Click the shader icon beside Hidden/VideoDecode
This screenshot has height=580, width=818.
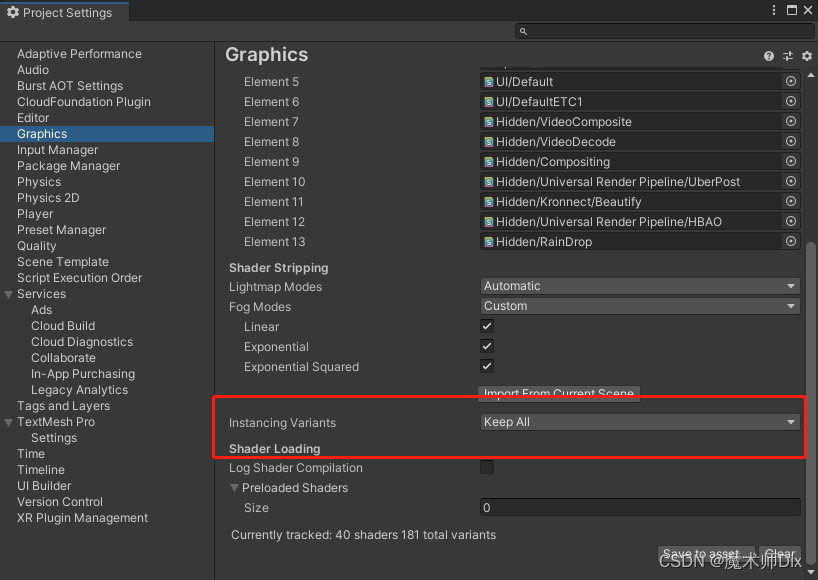[489, 141]
